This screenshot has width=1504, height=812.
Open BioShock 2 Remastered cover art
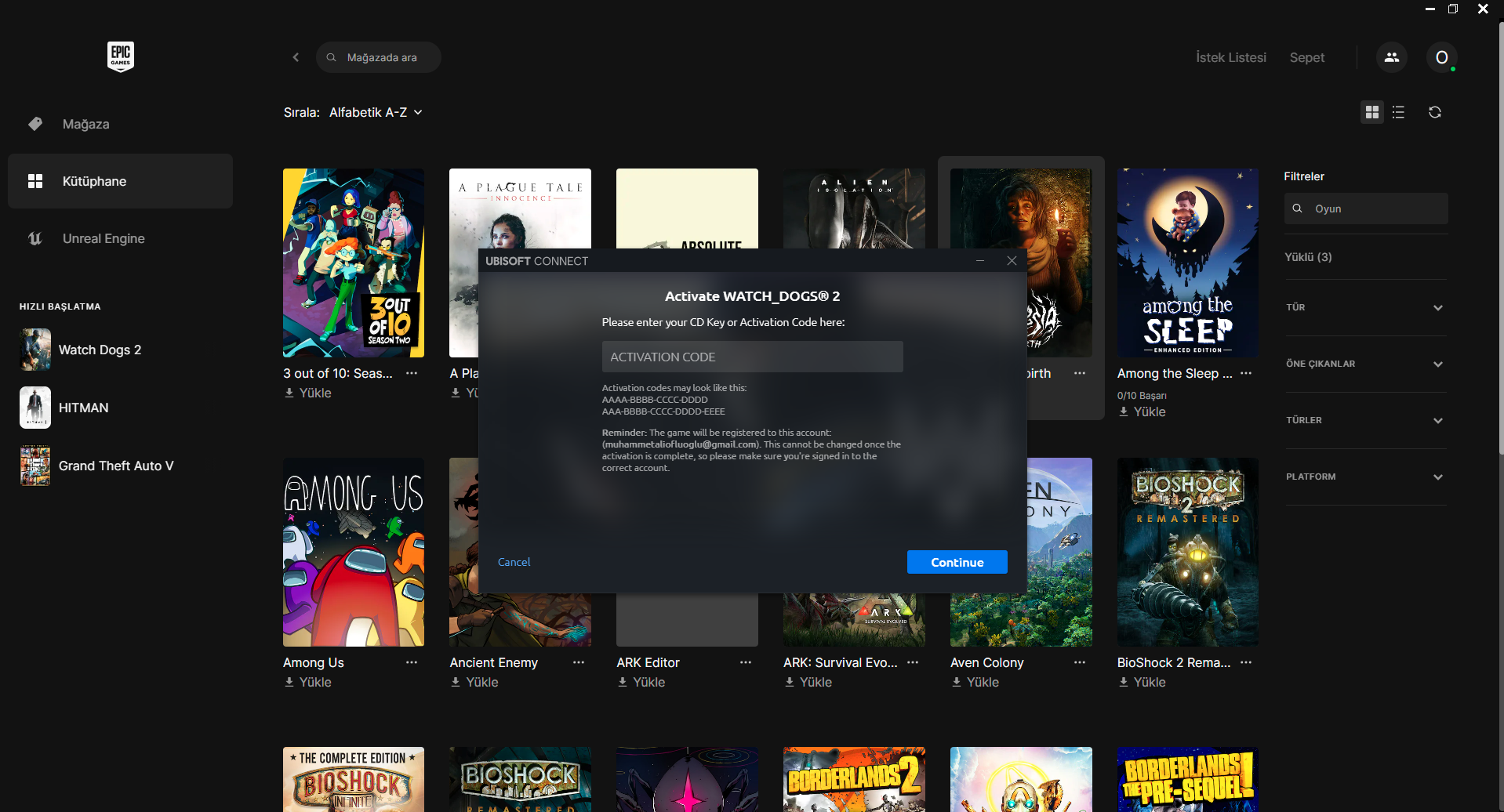[1188, 552]
